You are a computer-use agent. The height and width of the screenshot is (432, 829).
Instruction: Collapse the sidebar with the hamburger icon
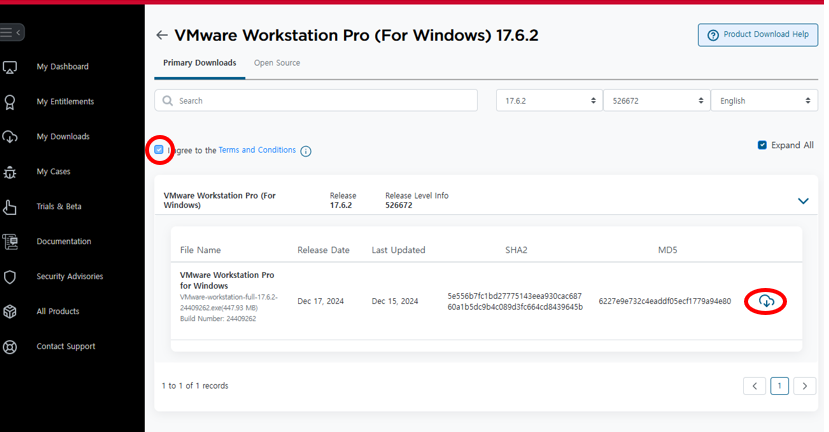[11, 33]
